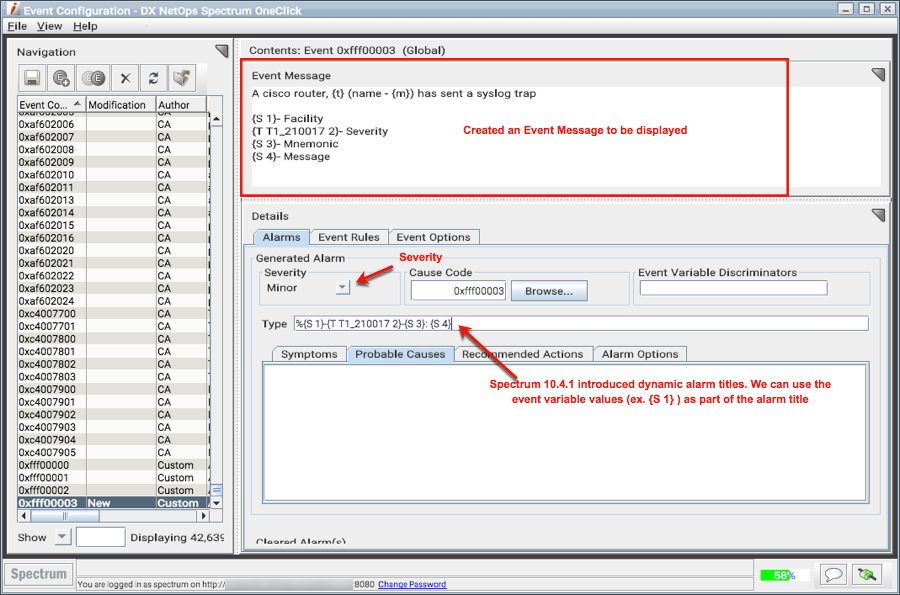
Task: Click the Create new event icon
Action: pos(62,78)
